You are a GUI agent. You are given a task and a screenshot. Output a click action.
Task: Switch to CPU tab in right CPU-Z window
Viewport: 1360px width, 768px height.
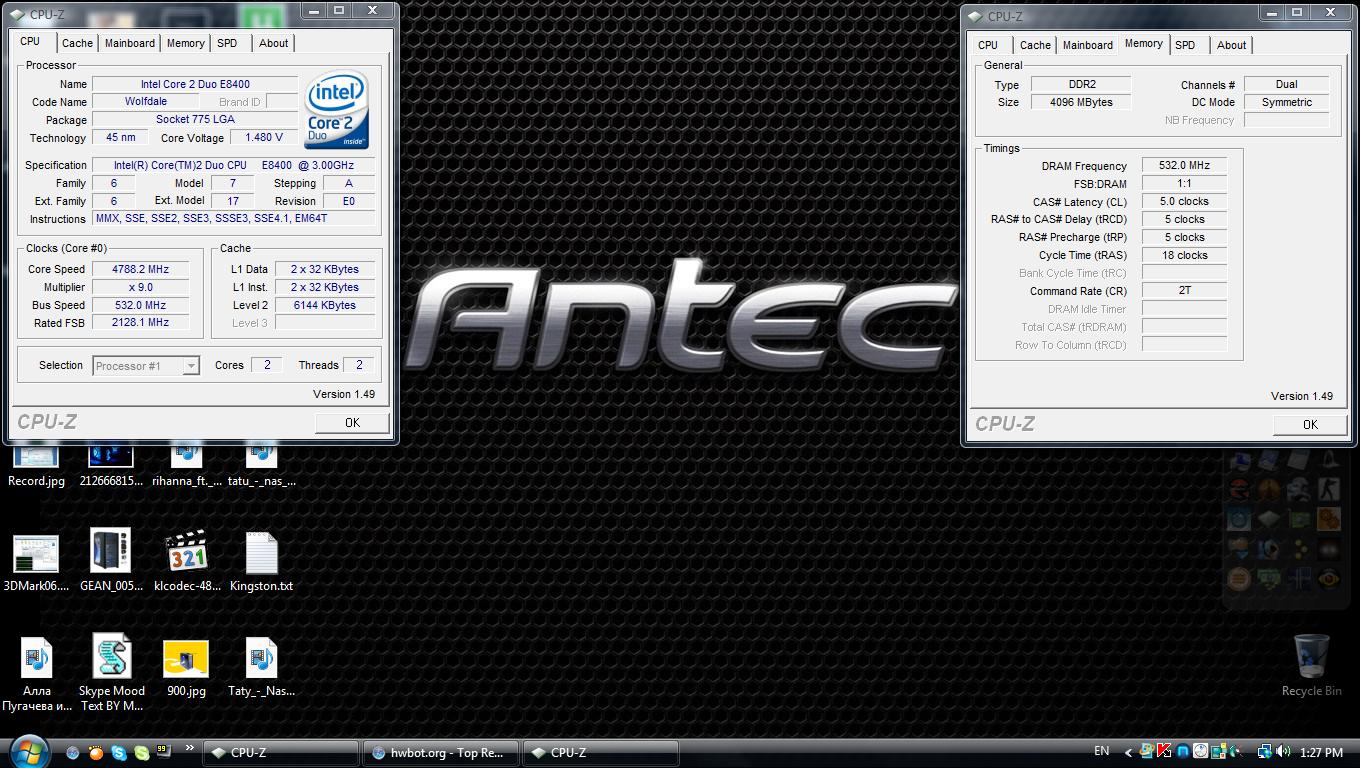(x=988, y=45)
